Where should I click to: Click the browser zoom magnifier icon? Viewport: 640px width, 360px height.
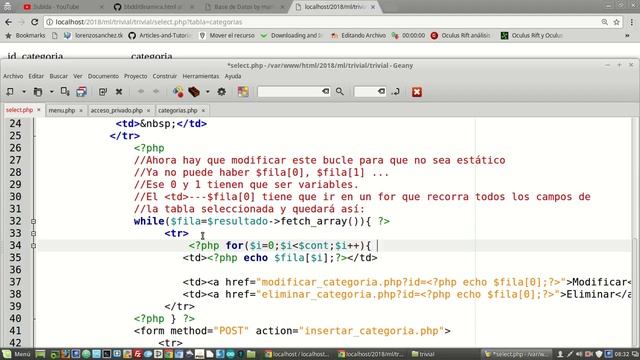[604, 22]
